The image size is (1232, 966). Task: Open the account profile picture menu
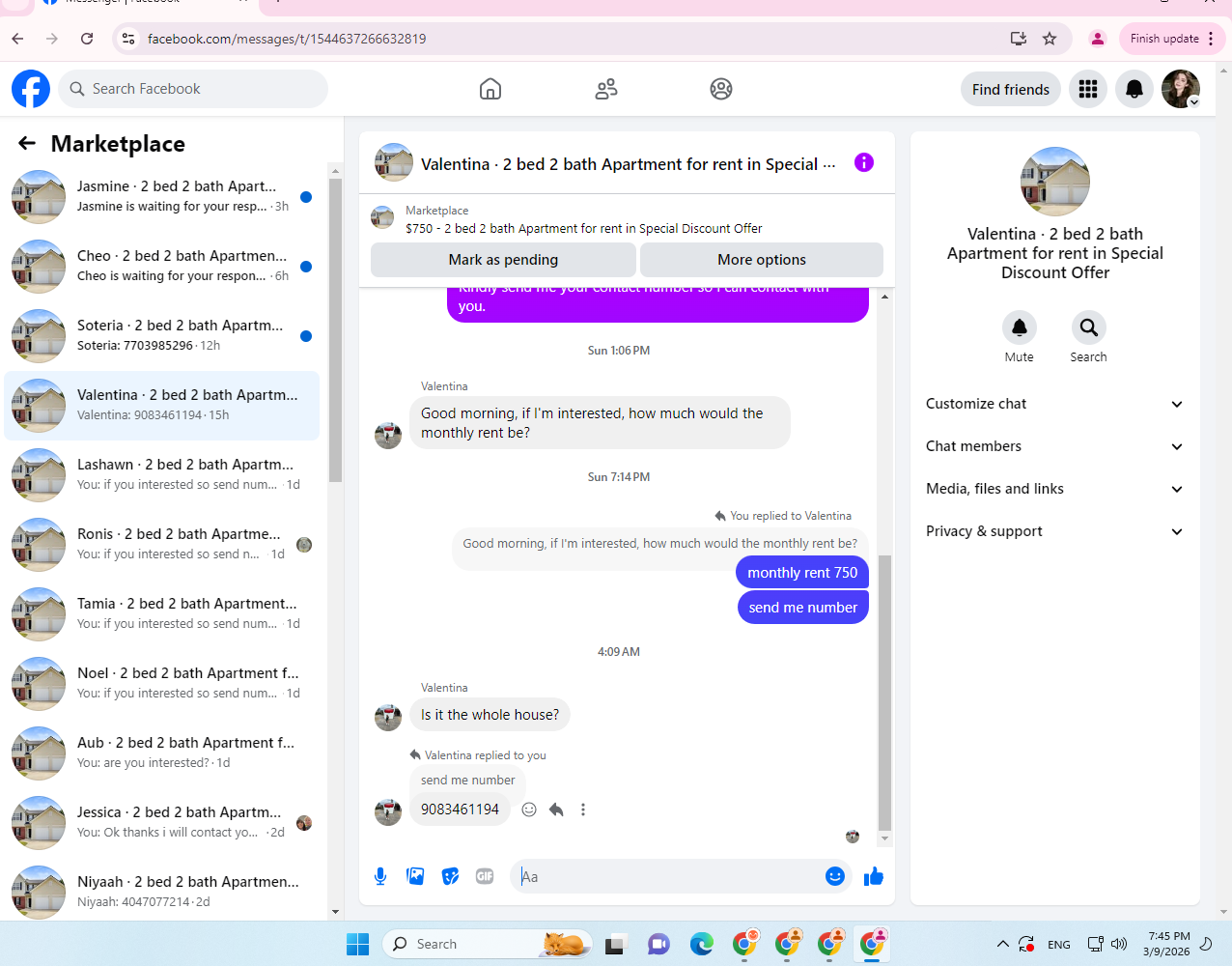1181,89
